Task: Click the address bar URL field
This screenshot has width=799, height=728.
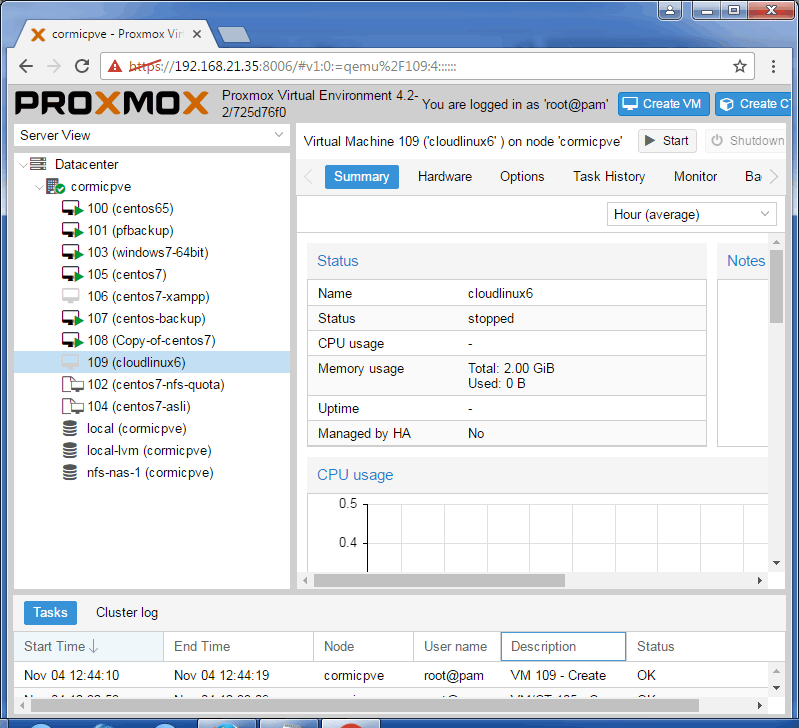Action: click(x=427, y=66)
